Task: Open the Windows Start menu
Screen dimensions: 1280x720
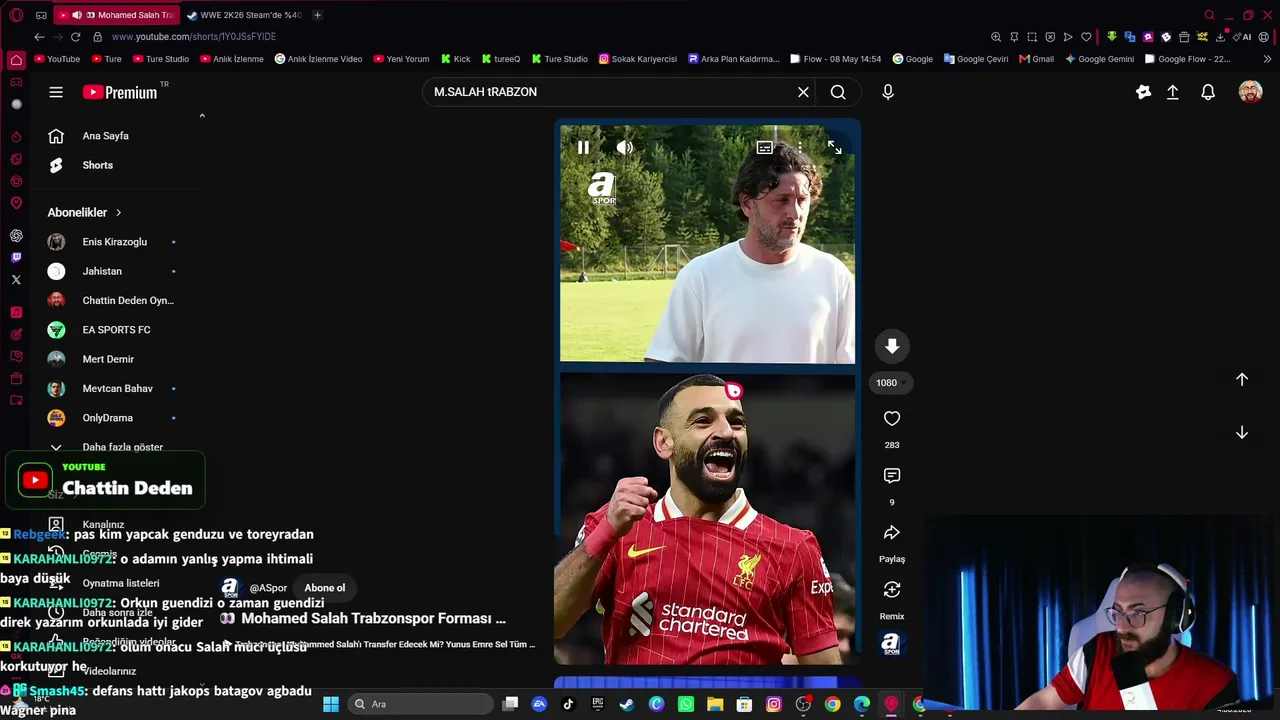Action: (331, 704)
